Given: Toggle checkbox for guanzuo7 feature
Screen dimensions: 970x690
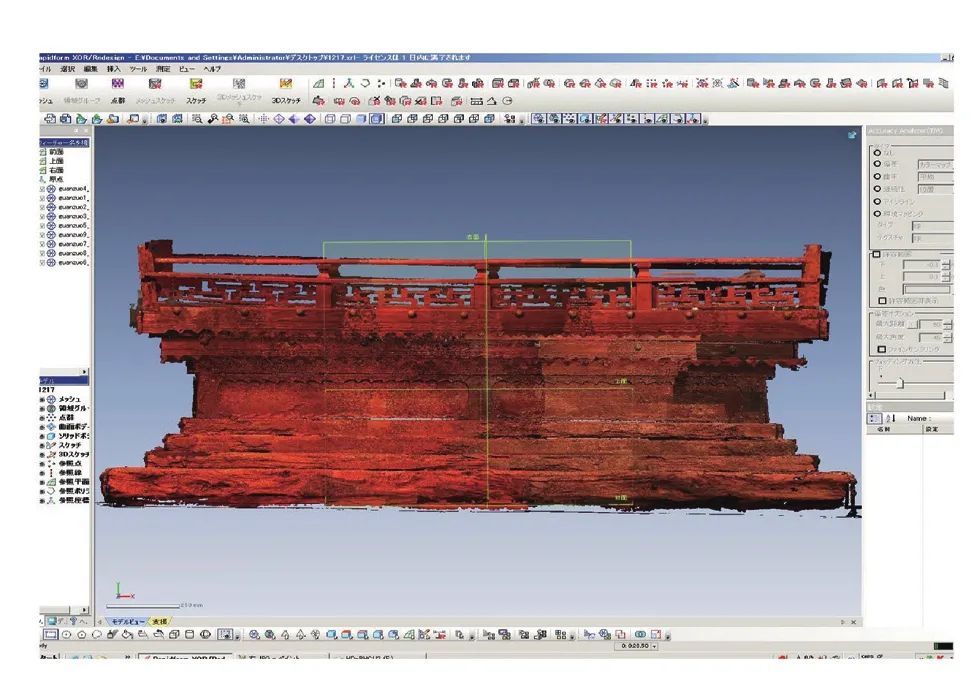Looking at the screenshot, I should coord(43,244).
